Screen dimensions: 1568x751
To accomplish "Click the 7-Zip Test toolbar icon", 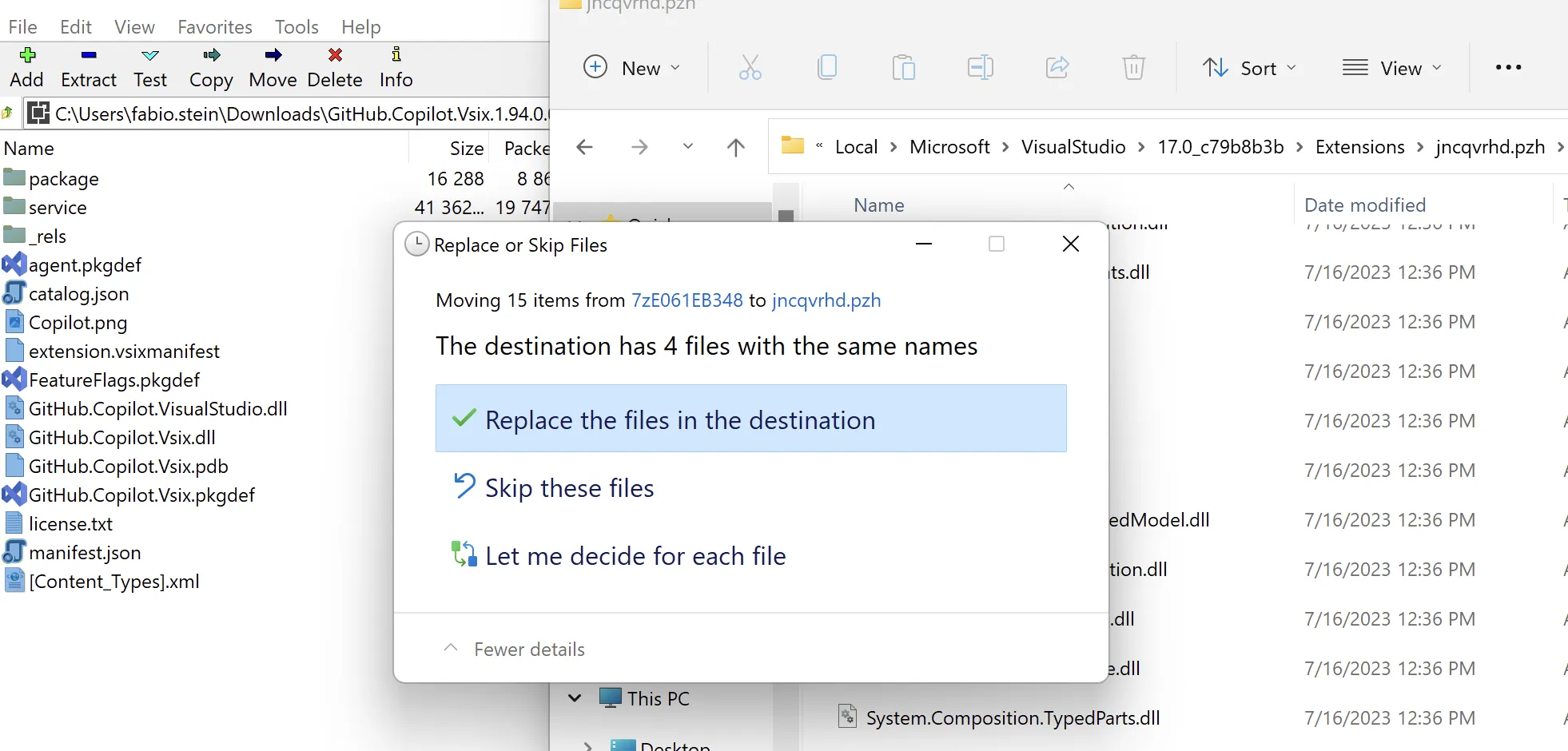I will click(x=150, y=55).
